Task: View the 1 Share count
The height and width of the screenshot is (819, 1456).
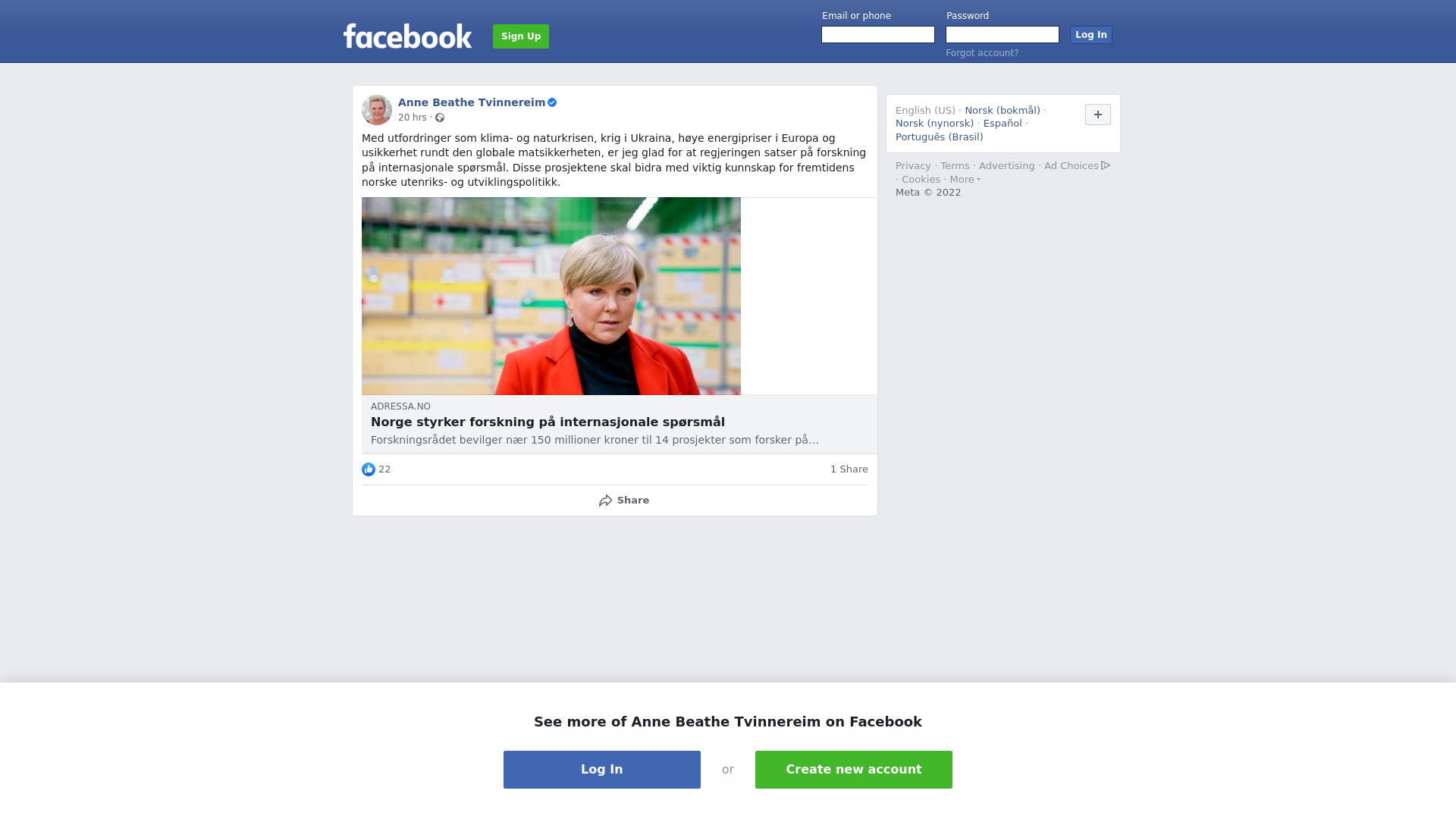Action: pos(849,469)
